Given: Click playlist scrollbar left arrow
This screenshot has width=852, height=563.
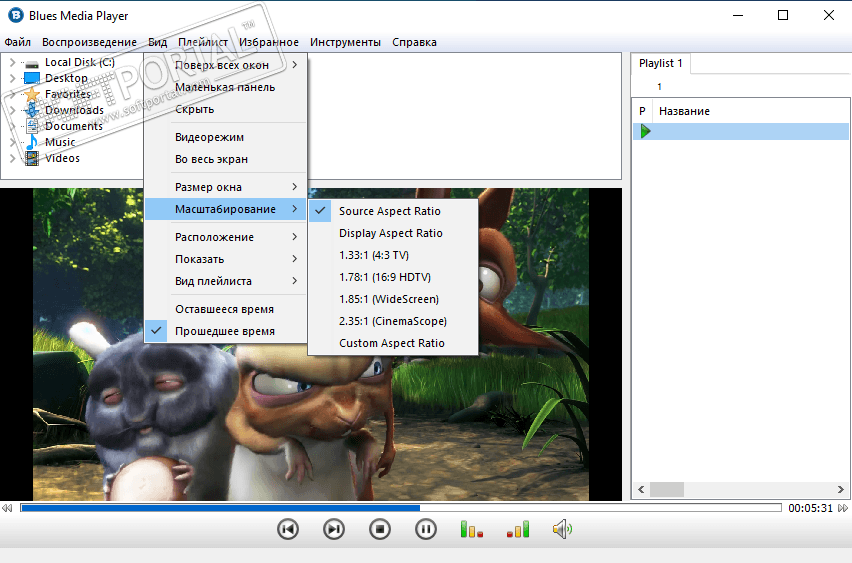Looking at the screenshot, I should [641, 489].
